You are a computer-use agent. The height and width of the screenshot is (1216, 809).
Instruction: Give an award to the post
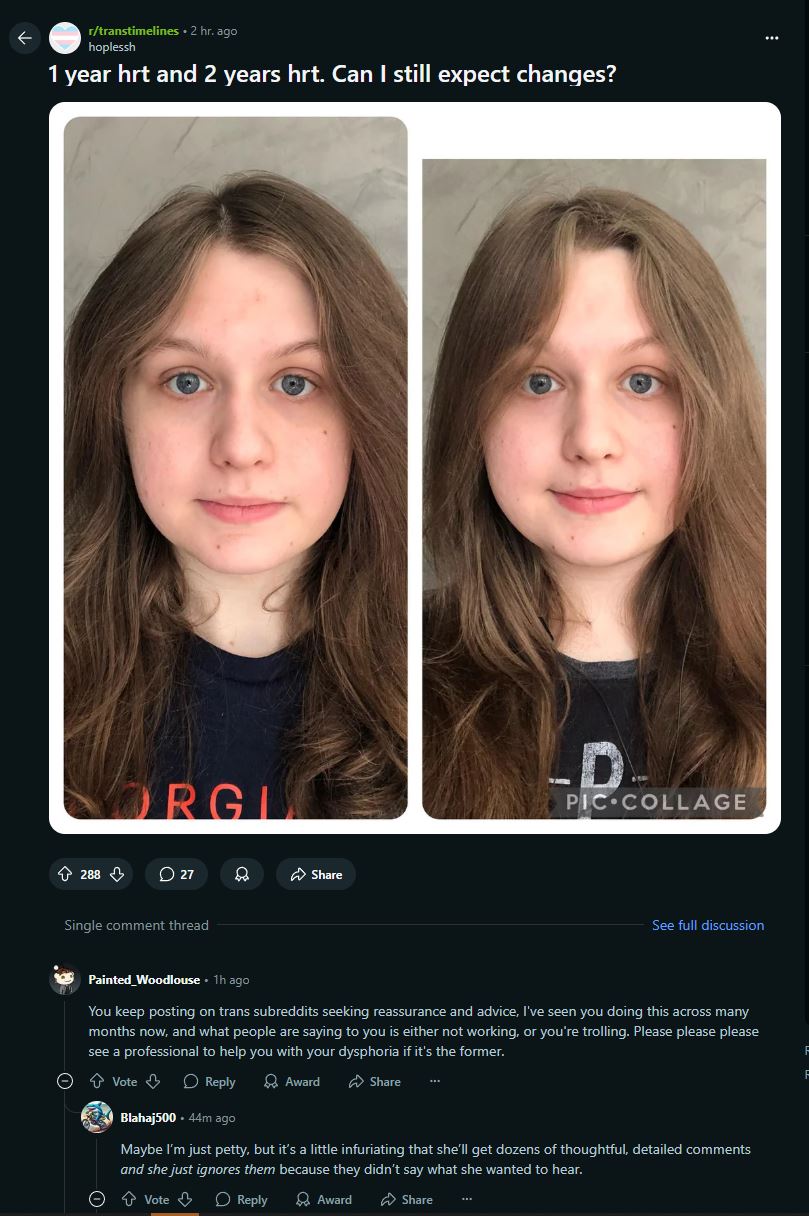[242, 874]
